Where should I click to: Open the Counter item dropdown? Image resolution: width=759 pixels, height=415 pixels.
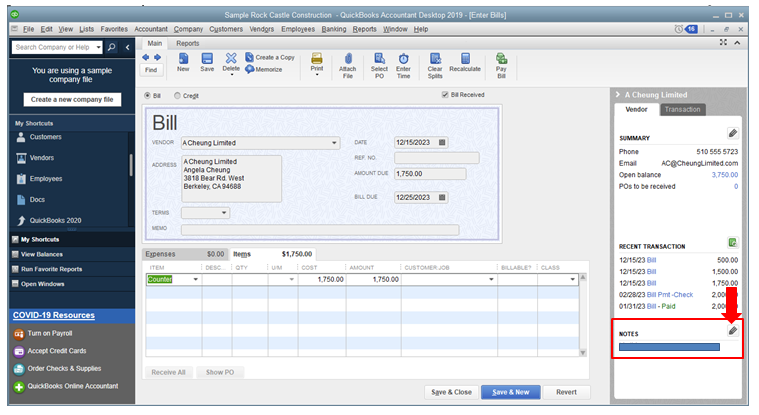(x=195, y=279)
